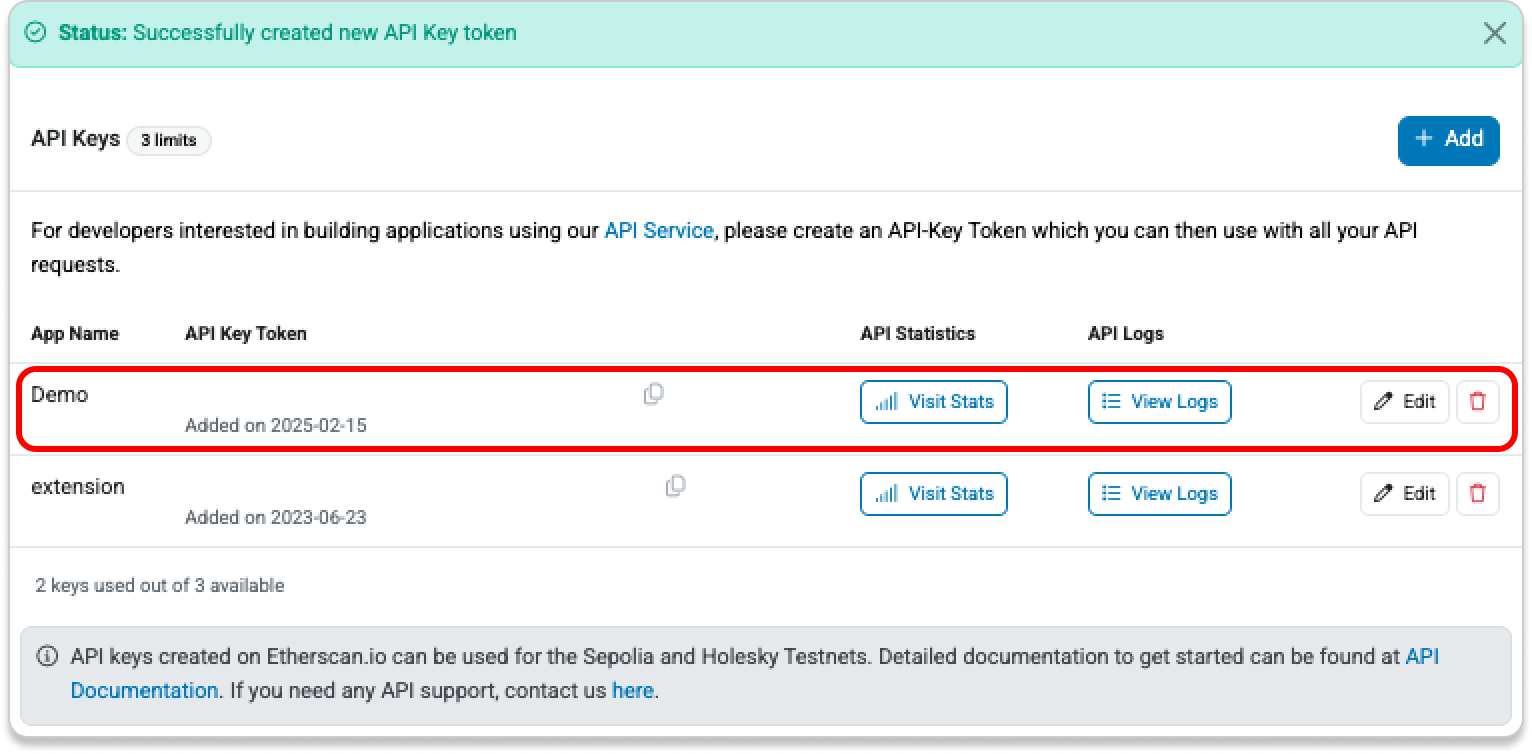Click the 3 limits badge
The width and height of the screenshot is (1532, 754).
[x=168, y=141]
